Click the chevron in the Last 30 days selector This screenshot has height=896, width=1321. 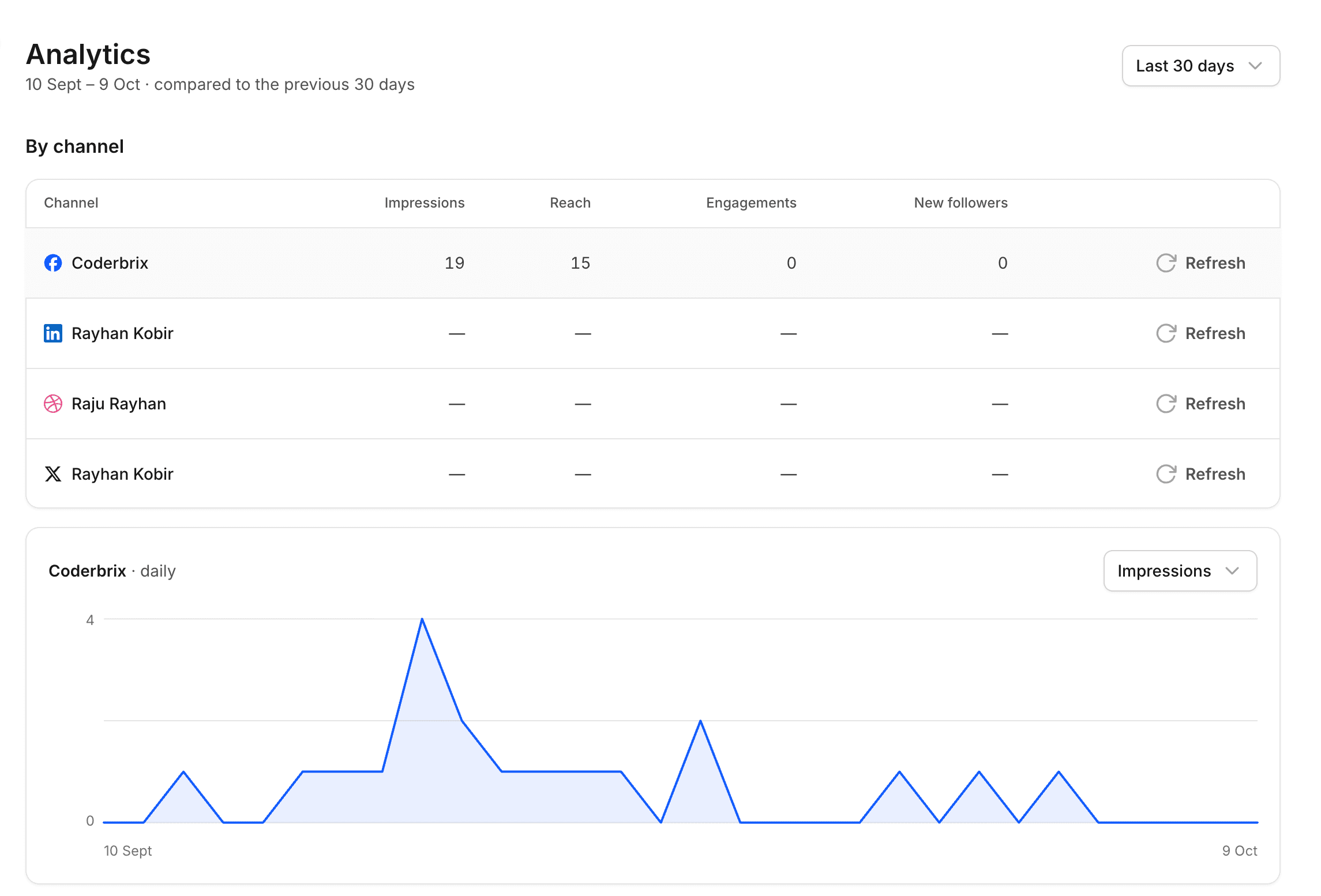pos(1255,66)
